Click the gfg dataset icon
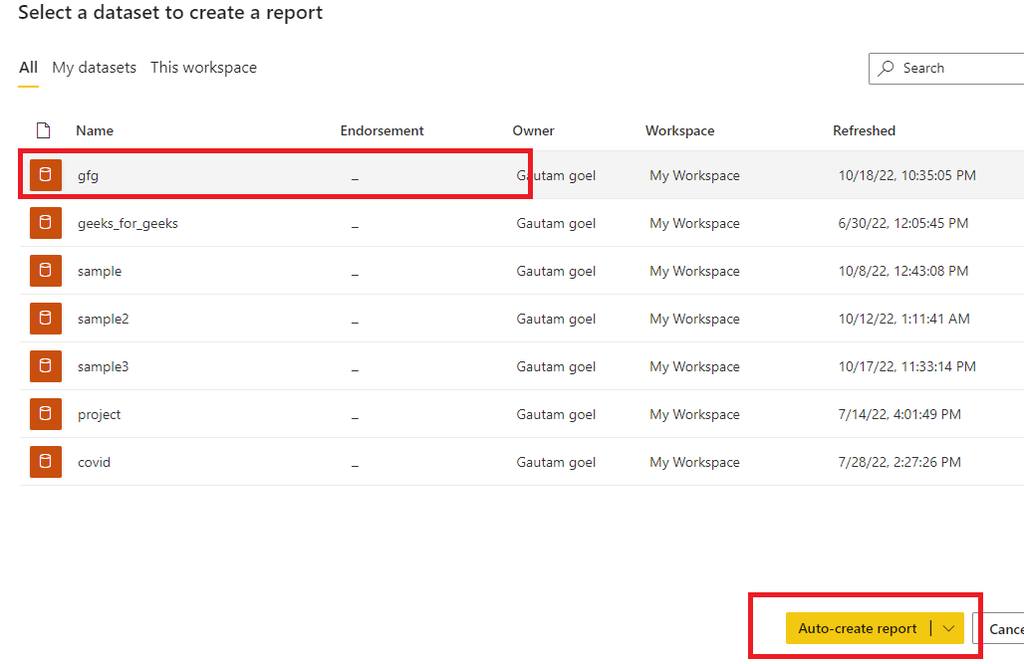 [46, 175]
